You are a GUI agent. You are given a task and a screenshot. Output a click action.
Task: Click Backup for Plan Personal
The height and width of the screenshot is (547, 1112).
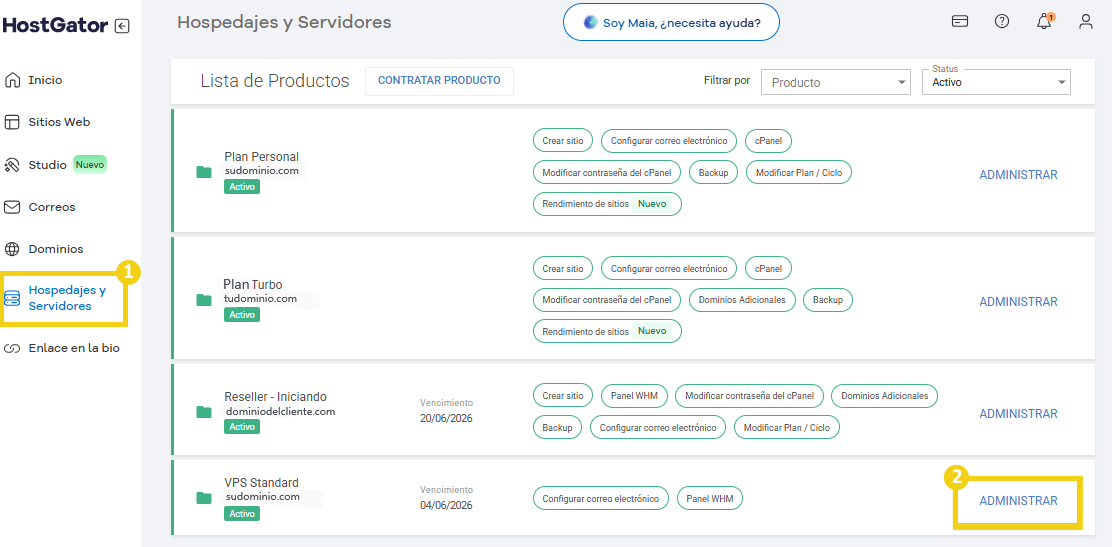(713, 172)
